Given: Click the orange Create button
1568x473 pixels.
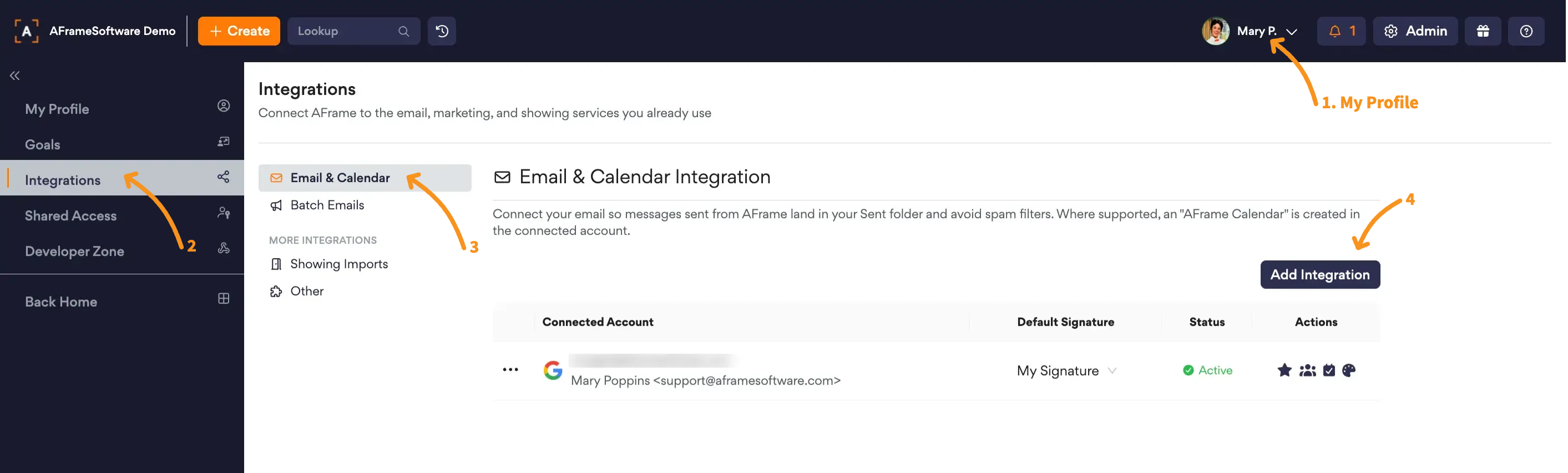Looking at the screenshot, I should click(239, 31).
